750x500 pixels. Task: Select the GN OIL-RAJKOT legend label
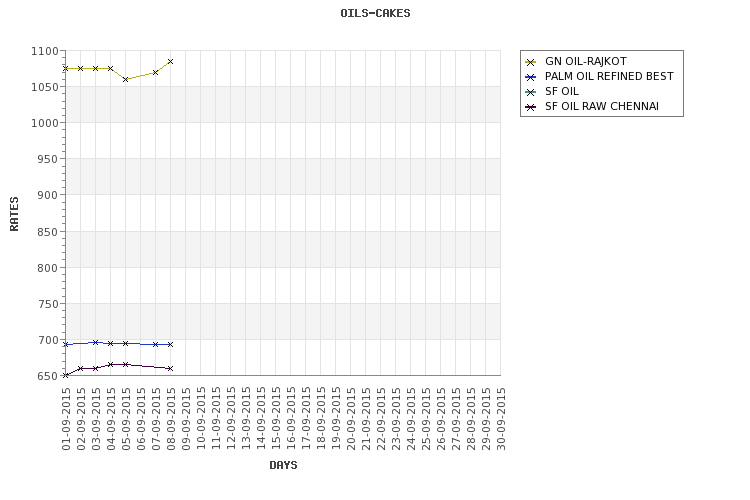(585, 61)
